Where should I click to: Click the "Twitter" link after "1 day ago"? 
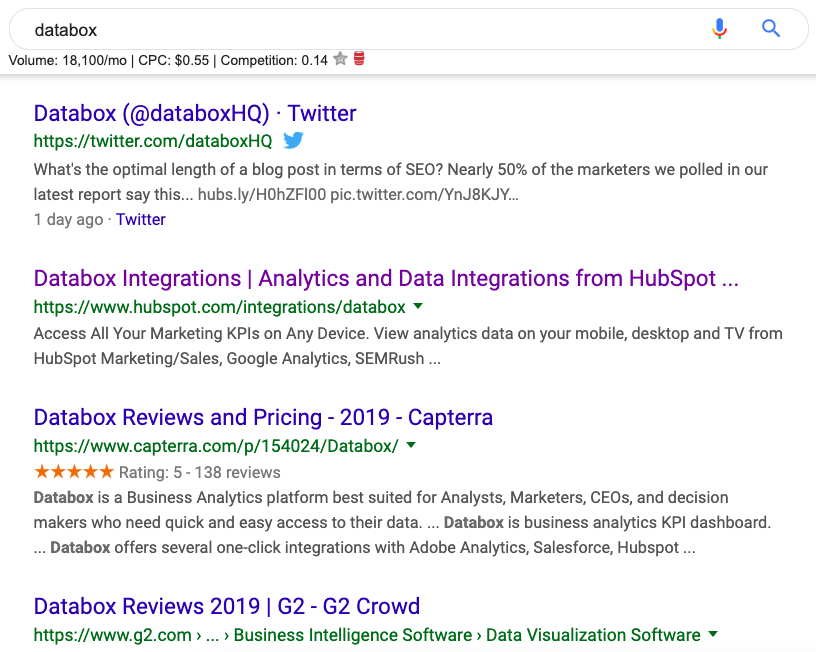[141, 220]
